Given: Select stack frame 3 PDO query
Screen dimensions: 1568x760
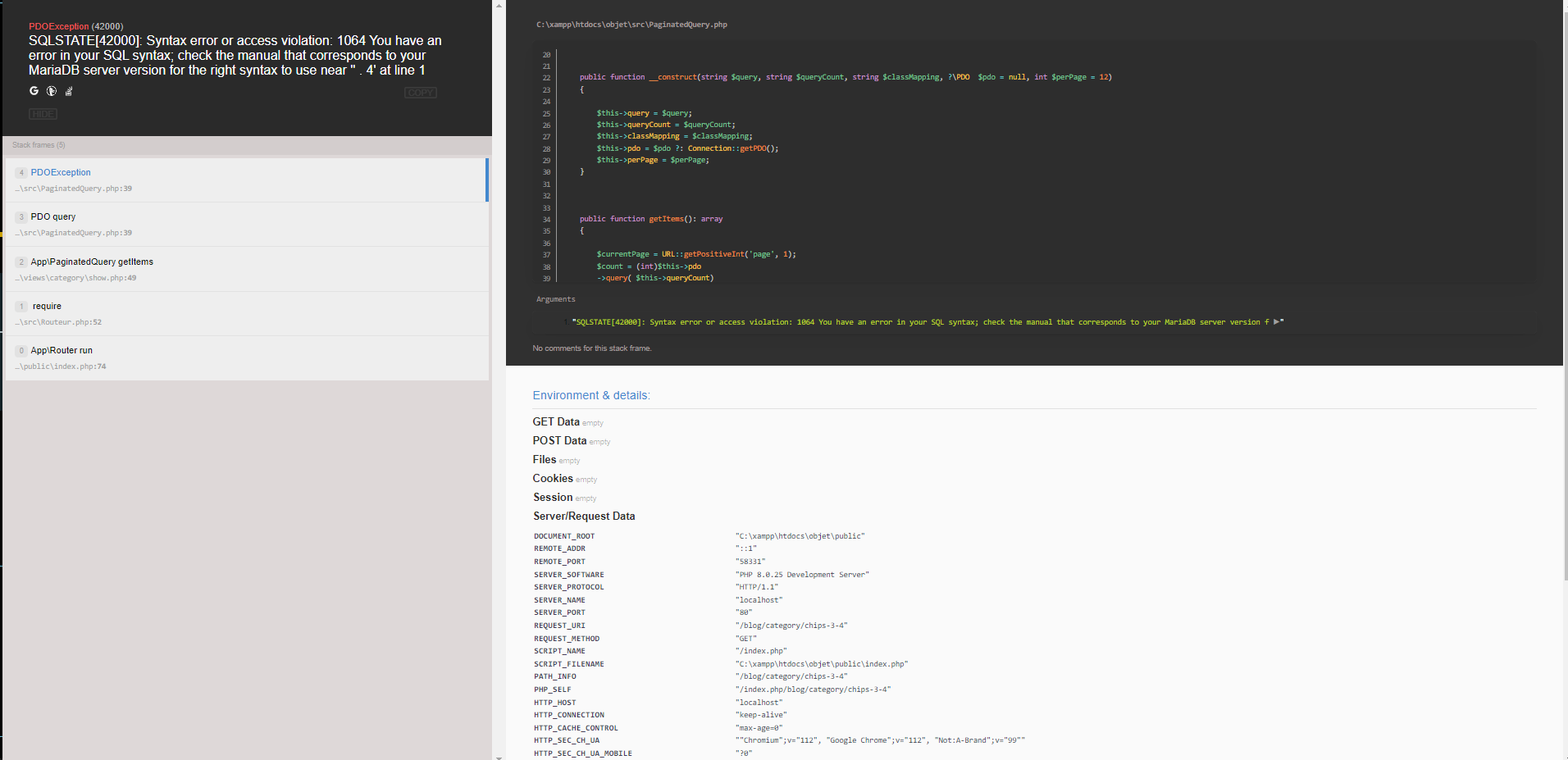Looking at the screenshot, I should (247, 225).
